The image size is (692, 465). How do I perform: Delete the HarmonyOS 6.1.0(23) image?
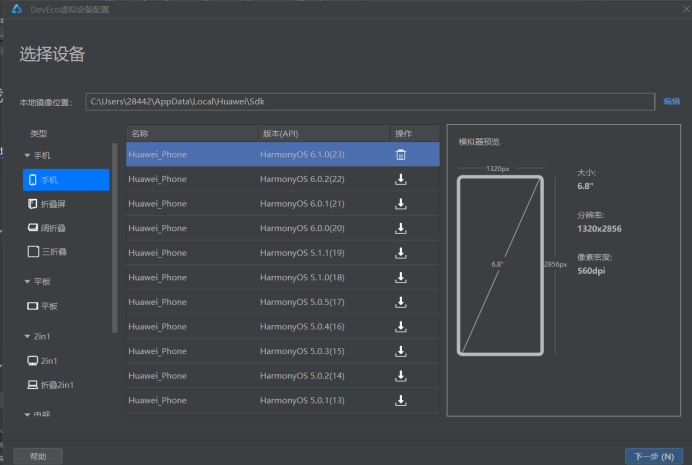click(401, 155)
